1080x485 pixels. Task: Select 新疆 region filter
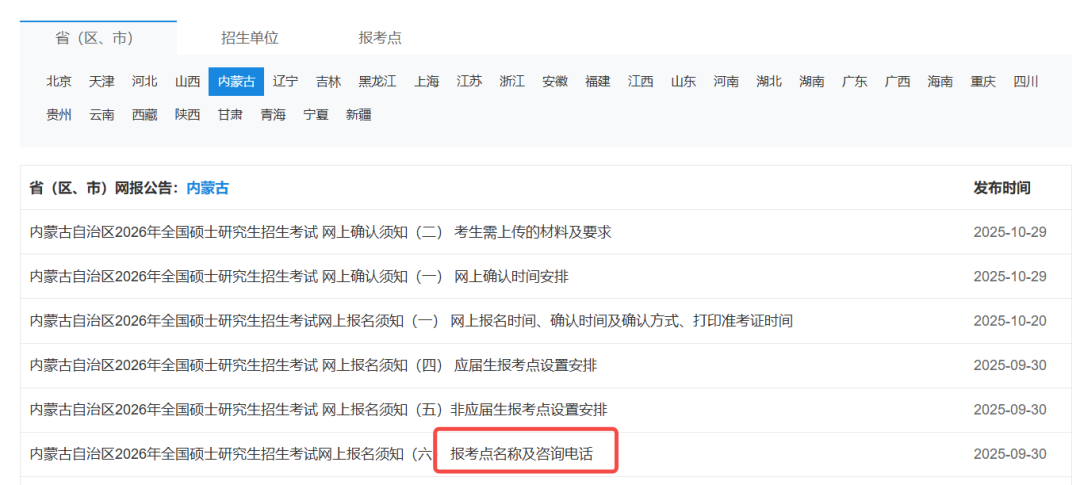point(358,115)
